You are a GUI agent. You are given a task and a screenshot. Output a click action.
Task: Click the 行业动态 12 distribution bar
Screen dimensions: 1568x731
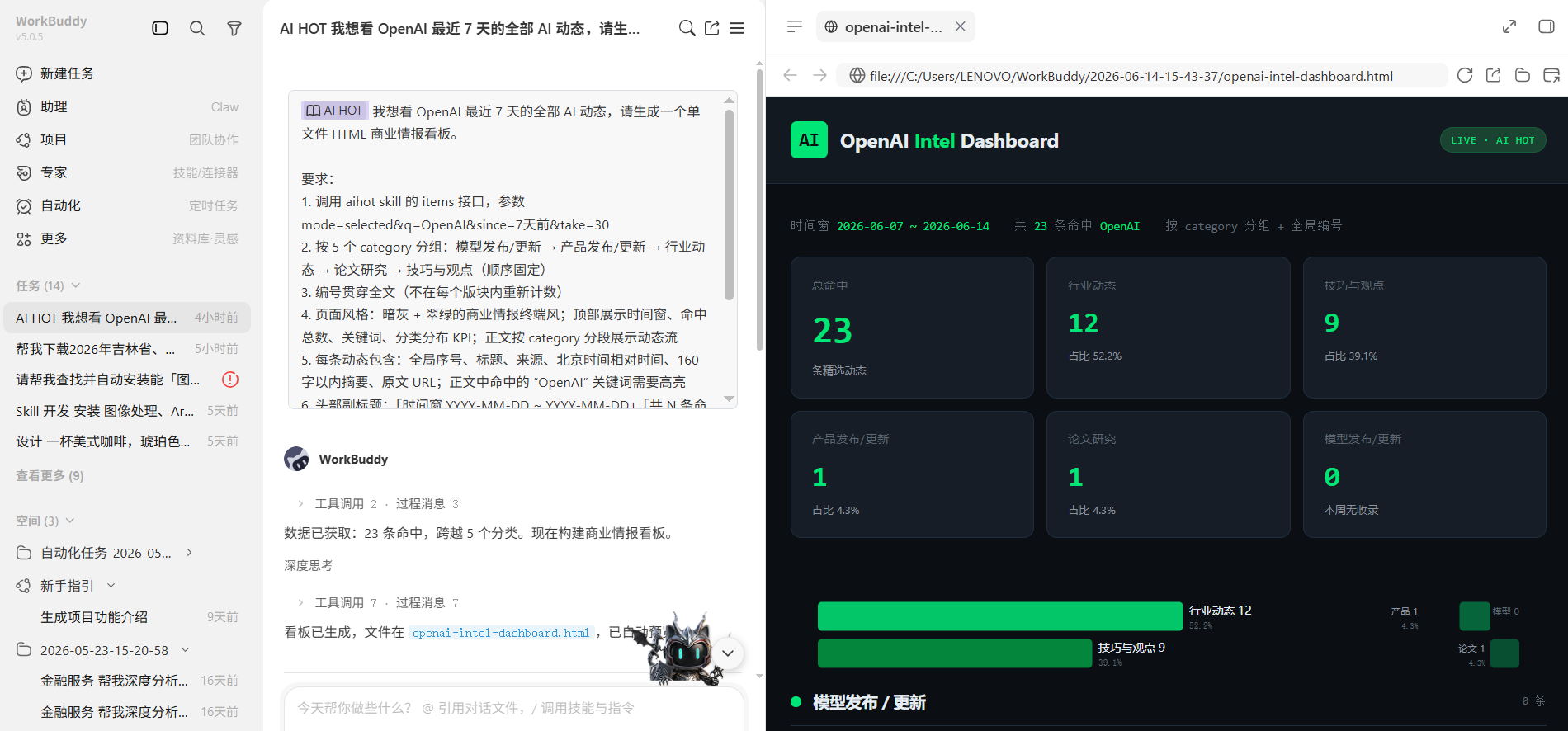[x=1000, y=616]
